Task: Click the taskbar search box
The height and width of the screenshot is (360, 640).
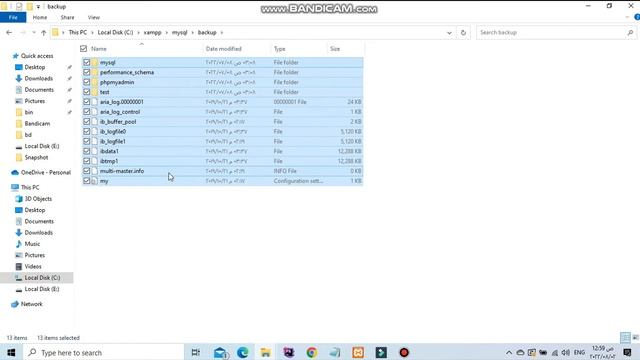Action: [x=104, y=352]
